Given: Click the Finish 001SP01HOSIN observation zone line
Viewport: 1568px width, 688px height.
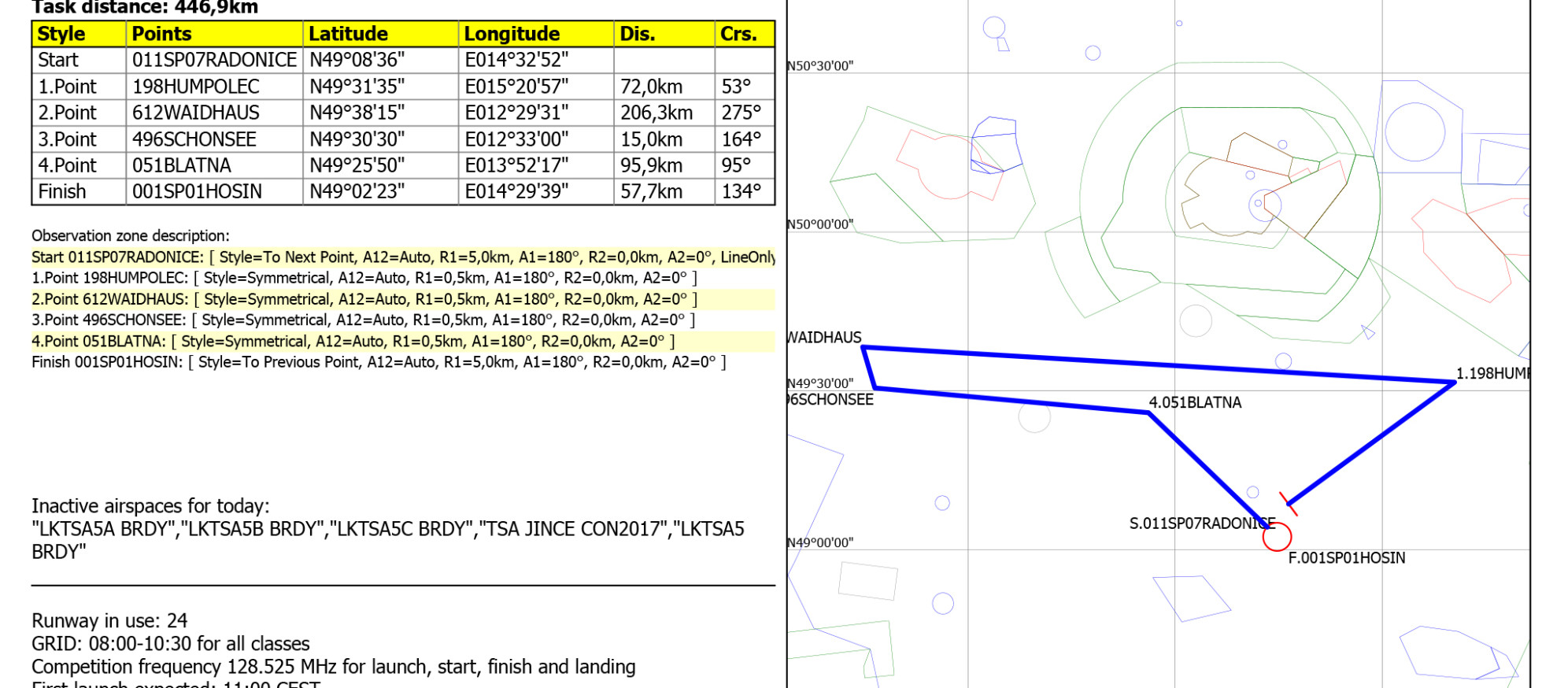Looking at the screenshot, I should (378, 362).
